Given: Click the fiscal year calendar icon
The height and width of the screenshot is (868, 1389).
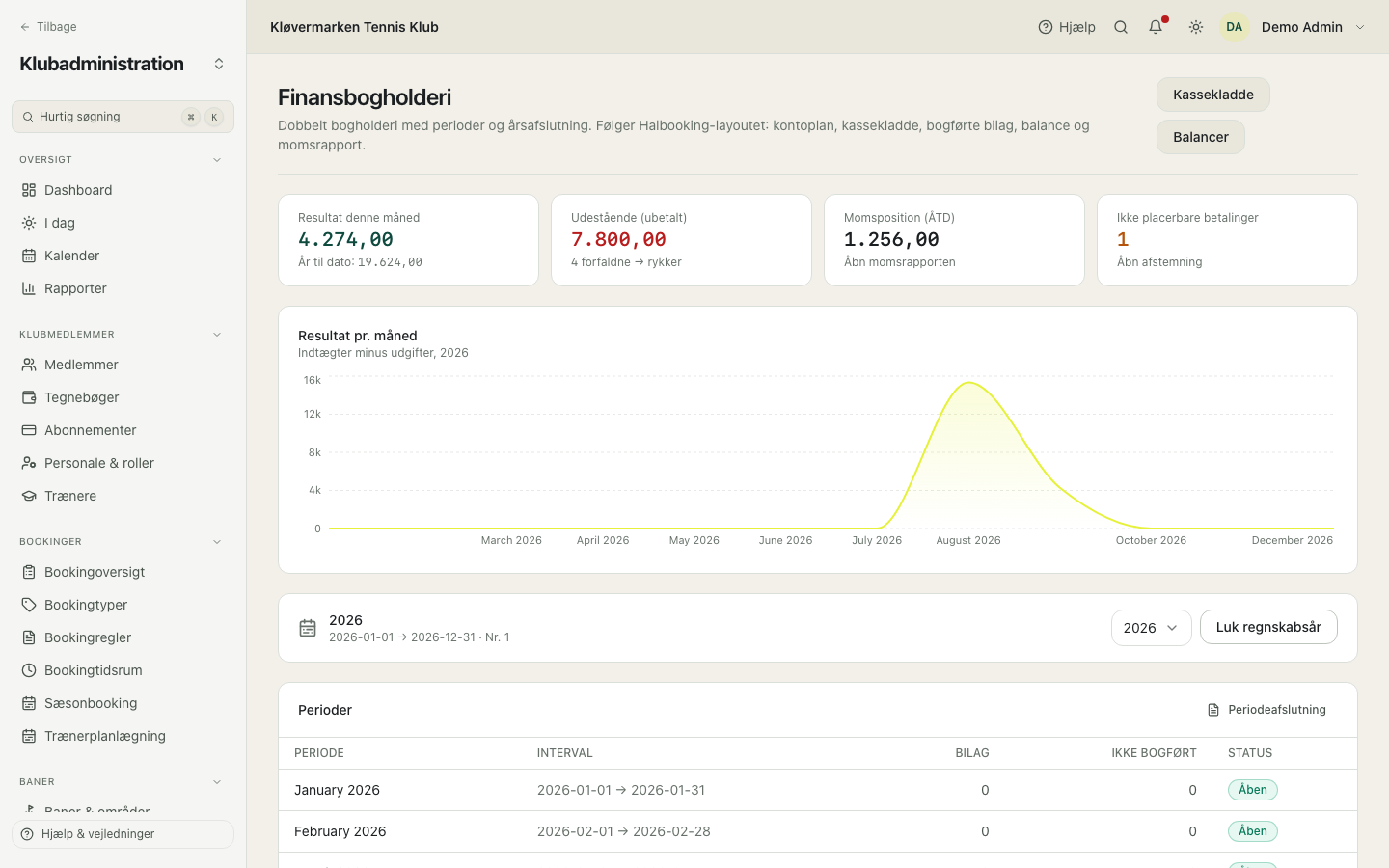Looking at the screenshot, I should (308, 628).
